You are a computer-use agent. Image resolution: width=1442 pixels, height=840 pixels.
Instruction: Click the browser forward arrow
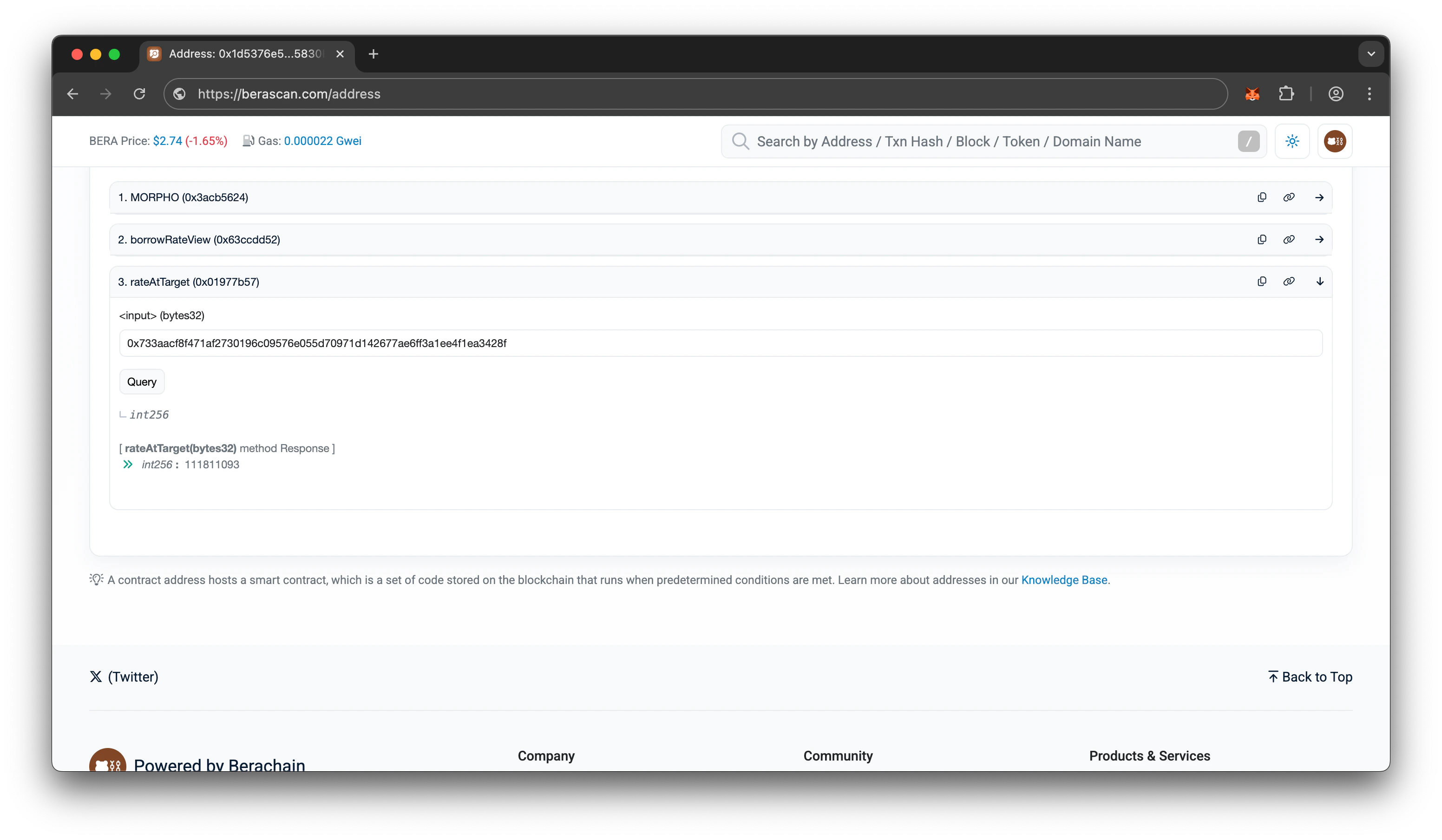[x=106, y=94]
